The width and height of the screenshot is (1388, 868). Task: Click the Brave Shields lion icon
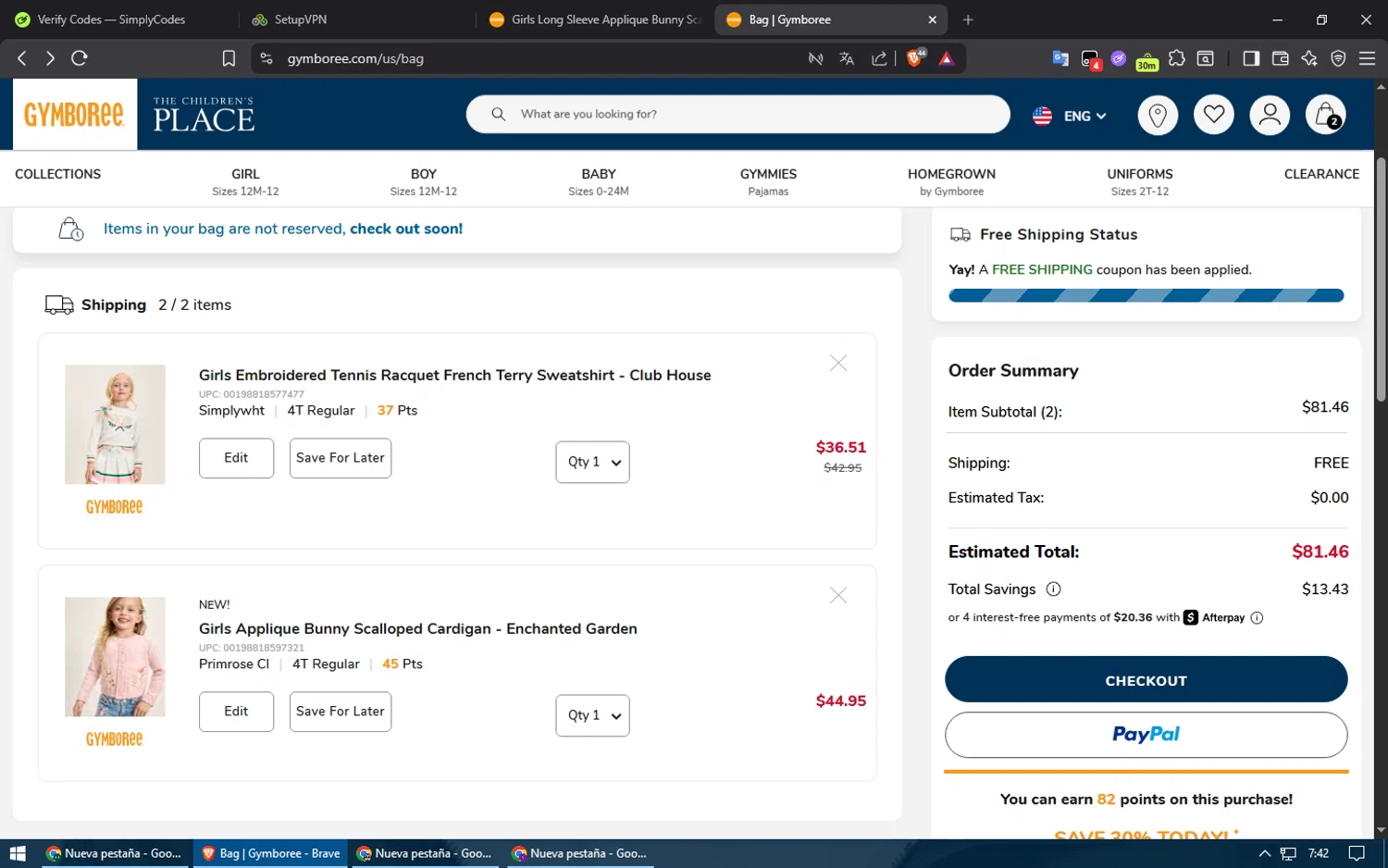915,58
